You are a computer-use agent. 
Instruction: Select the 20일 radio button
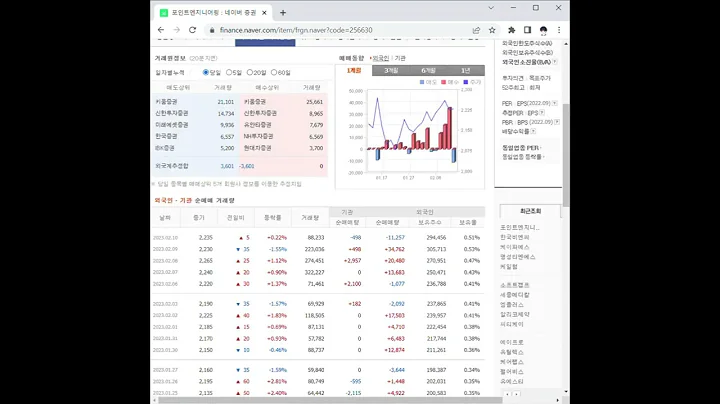click(x=250, y=73)
